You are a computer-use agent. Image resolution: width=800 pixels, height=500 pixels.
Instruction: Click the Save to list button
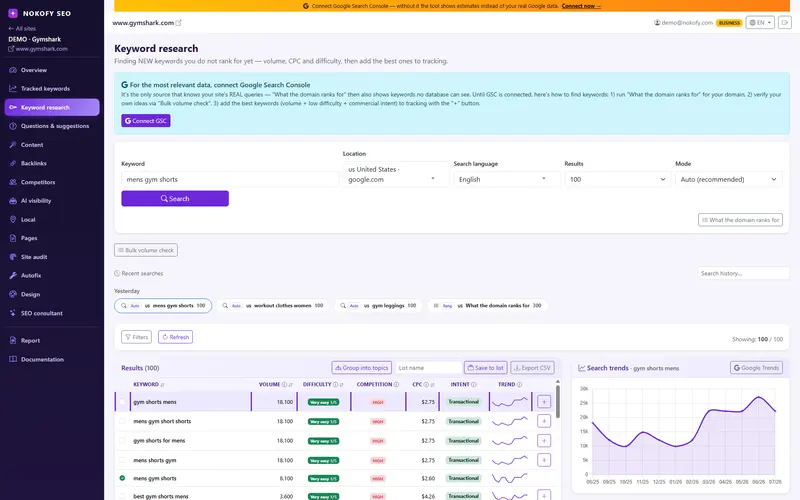486,368
